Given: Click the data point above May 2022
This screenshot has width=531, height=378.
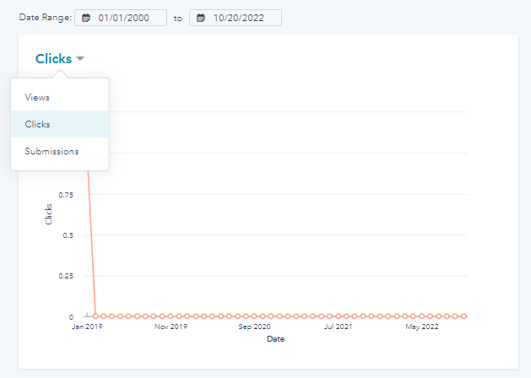Looking at the screenshot, I should pos(422,316).
